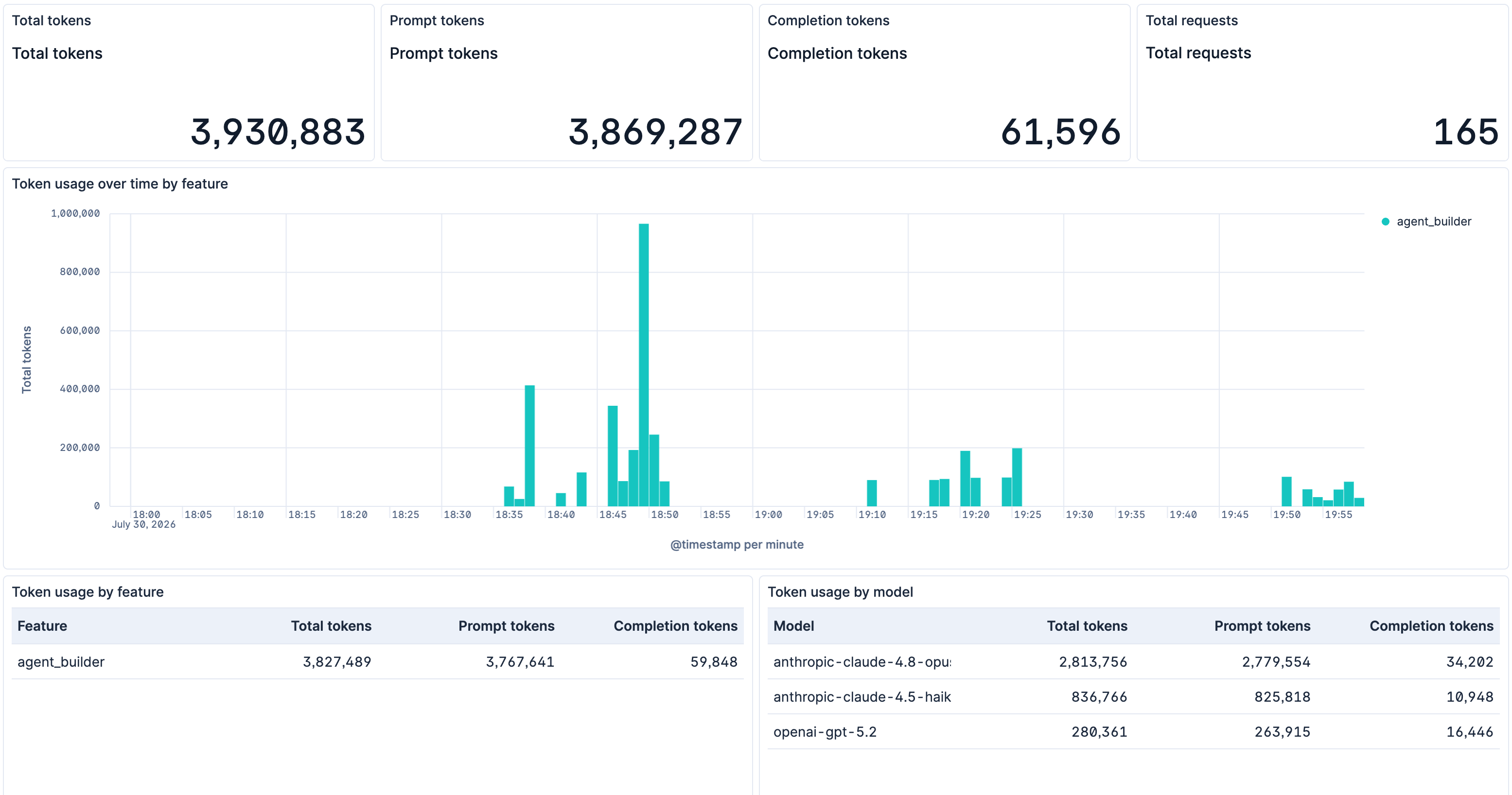This screenshot has width=1512, height=795.
Task: Click the July 30, 2026 date label
Action: [144, 524]
